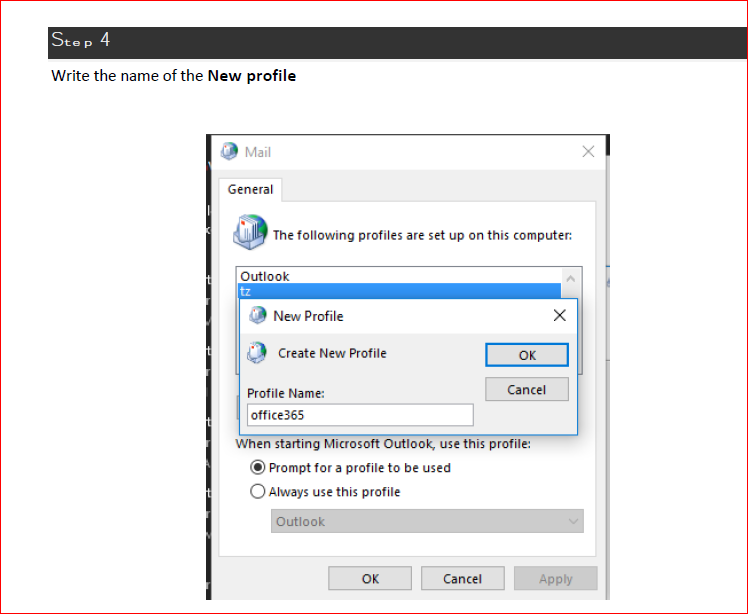Click the Apply button in the Mail window
The image size is (748, 614).
pos(555,579)
